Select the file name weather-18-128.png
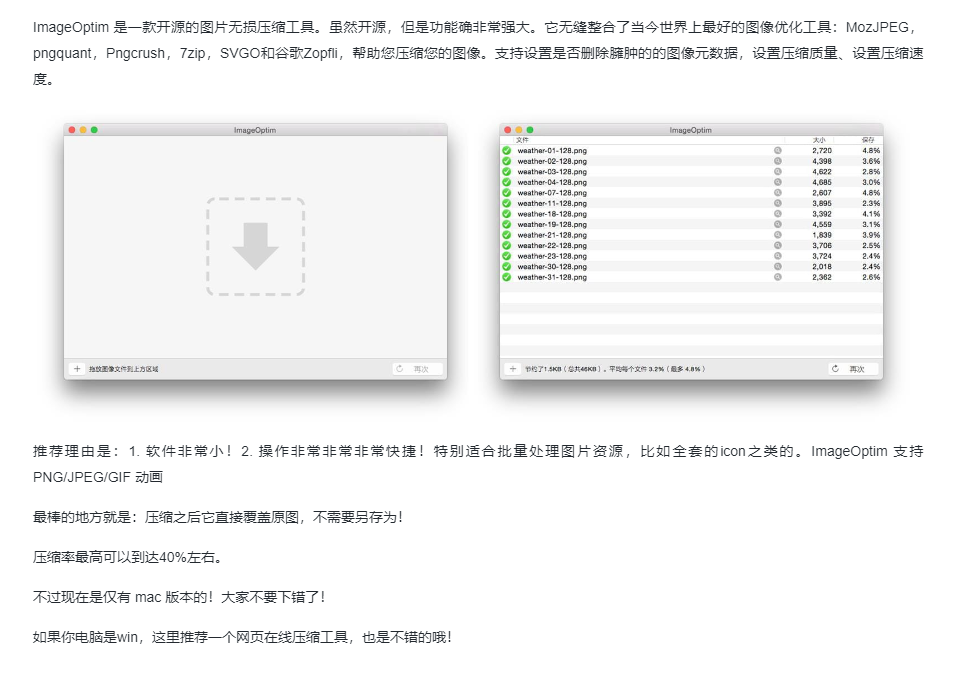Viewport: 969px width, 673px height. tap(552, 214)
